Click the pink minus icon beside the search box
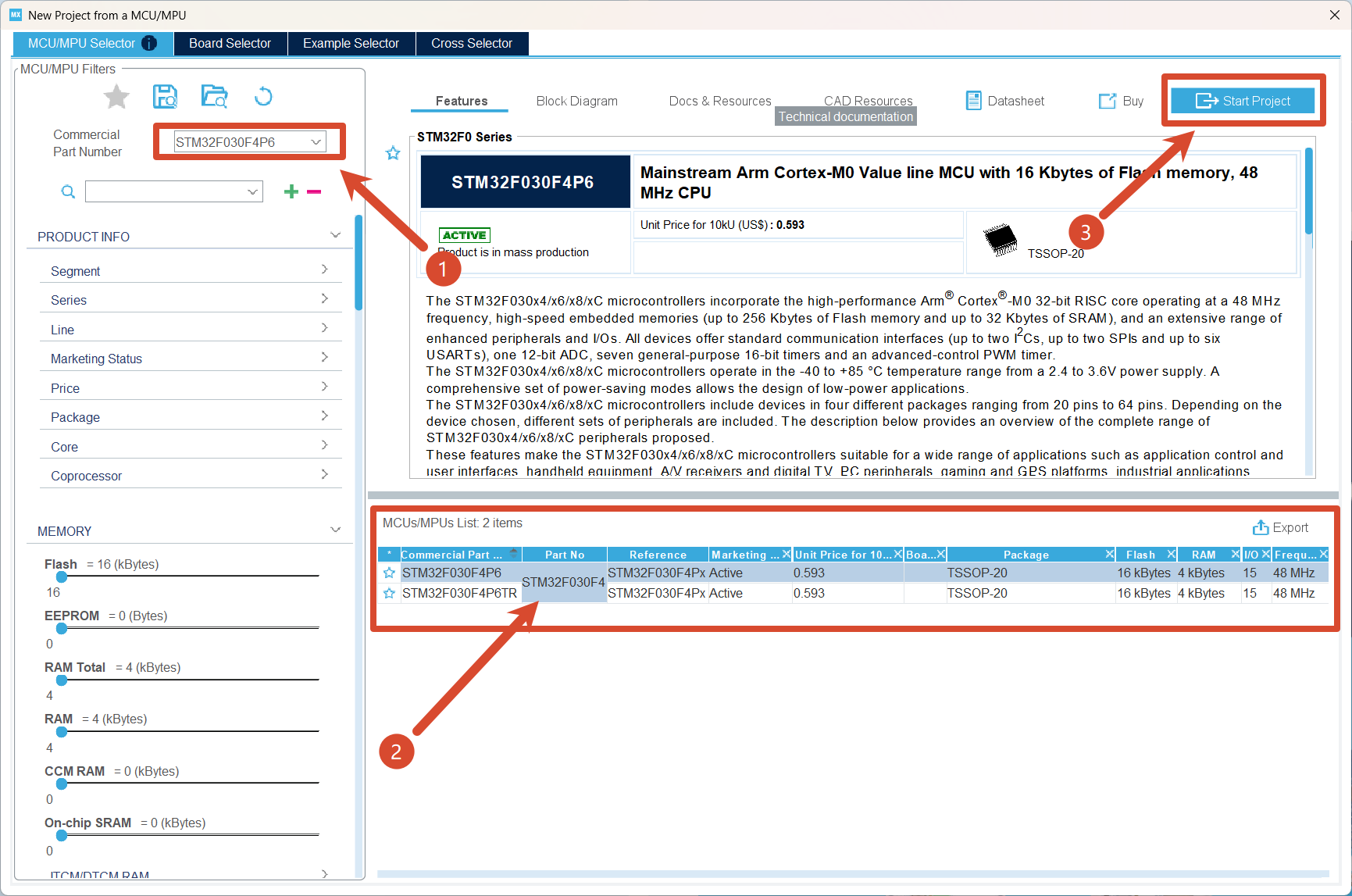The width and height of the screenshot is (1352, 896). click(x=314, y=191)
